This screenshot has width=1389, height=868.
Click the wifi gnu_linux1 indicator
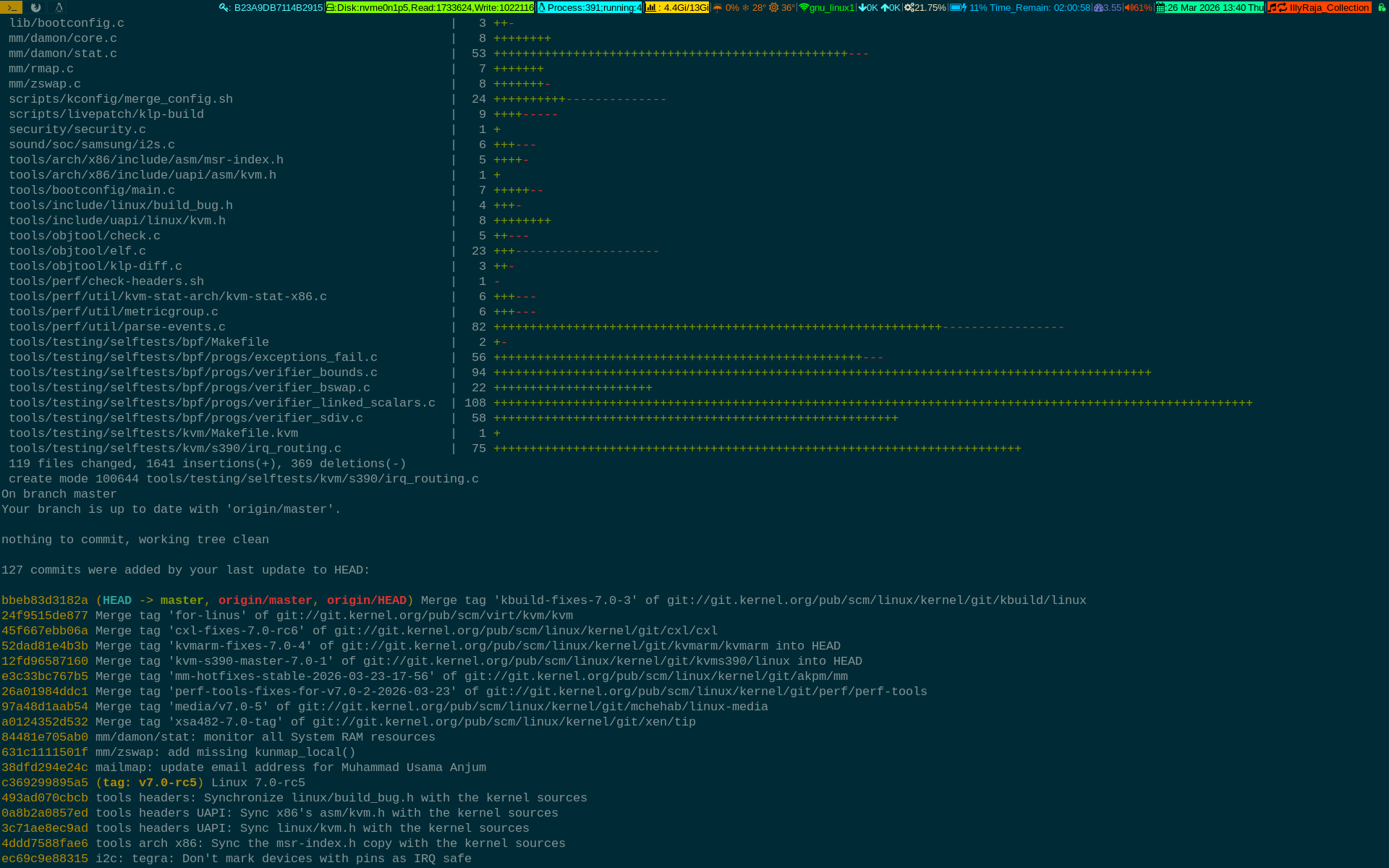coord(826,7)
